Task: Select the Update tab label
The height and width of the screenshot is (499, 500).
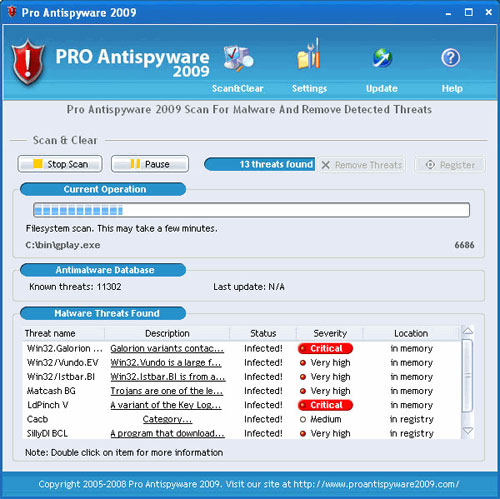Action: pos(382,88)
